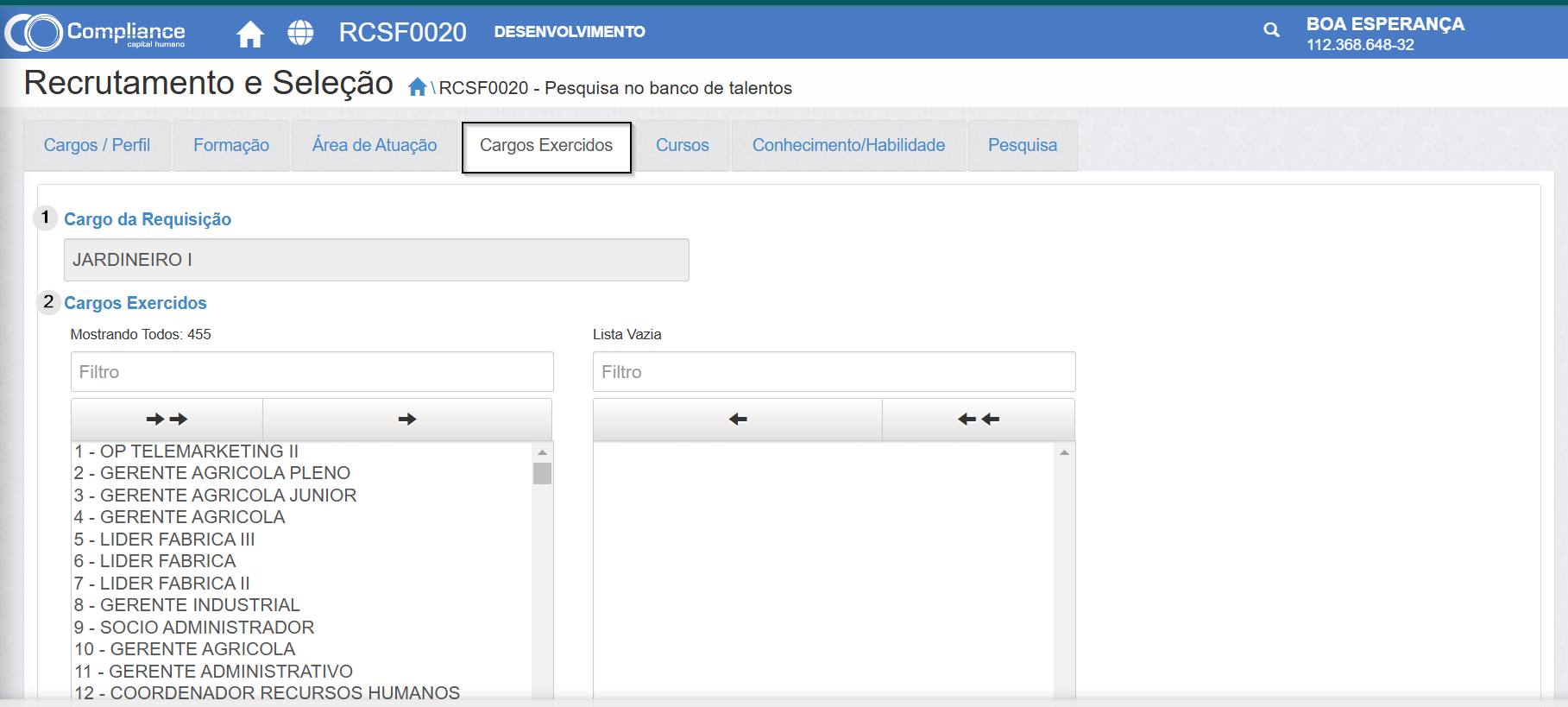Click the breadcrumb home icon

[418, 87]
